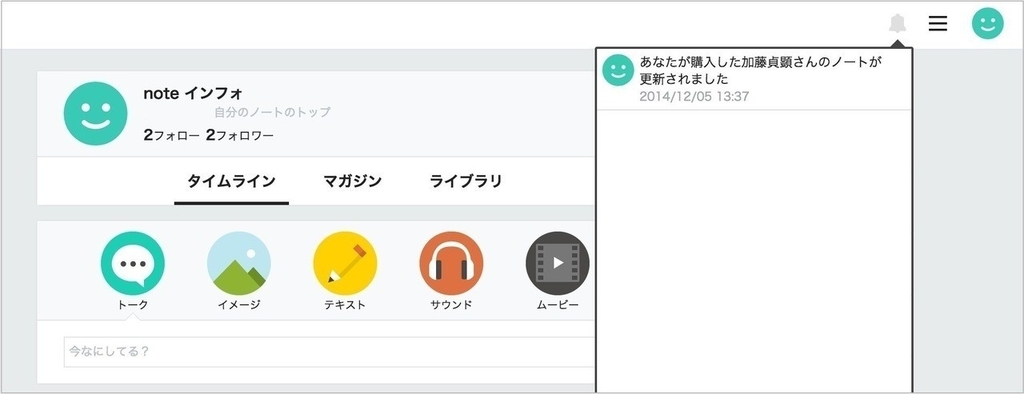Open the 2フォロー following count
This screenshot has height=394, width=1024.
pos(171,135)
